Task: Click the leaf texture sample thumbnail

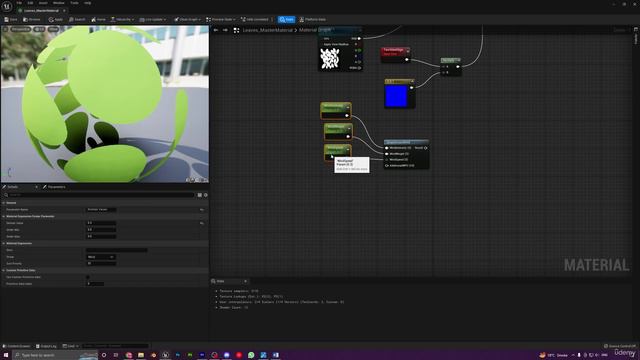Action: point(330,58)
